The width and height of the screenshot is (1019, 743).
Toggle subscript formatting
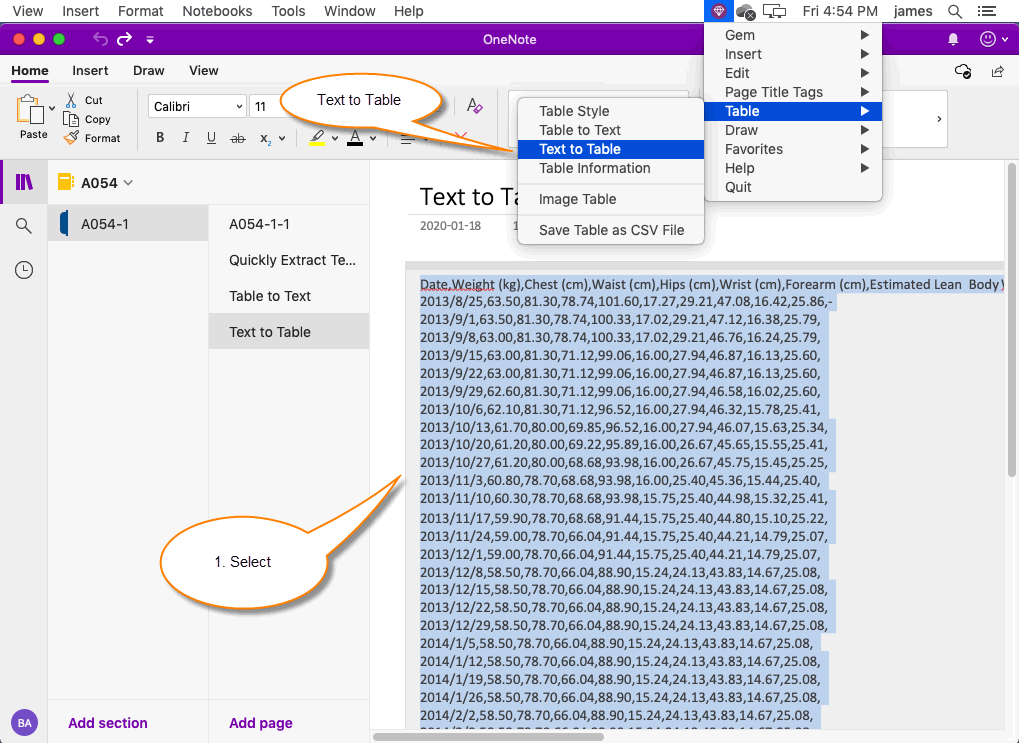265,138
